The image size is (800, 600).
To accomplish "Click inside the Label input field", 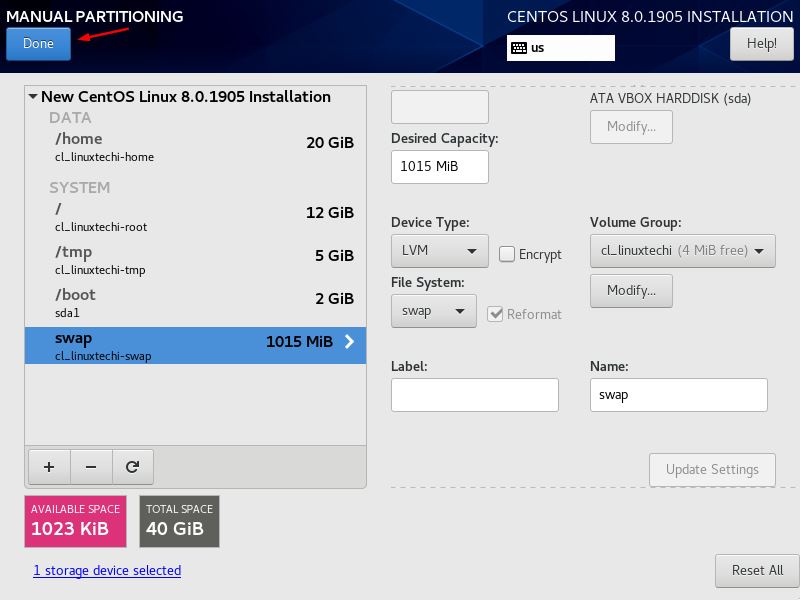I will click(474, 394).
